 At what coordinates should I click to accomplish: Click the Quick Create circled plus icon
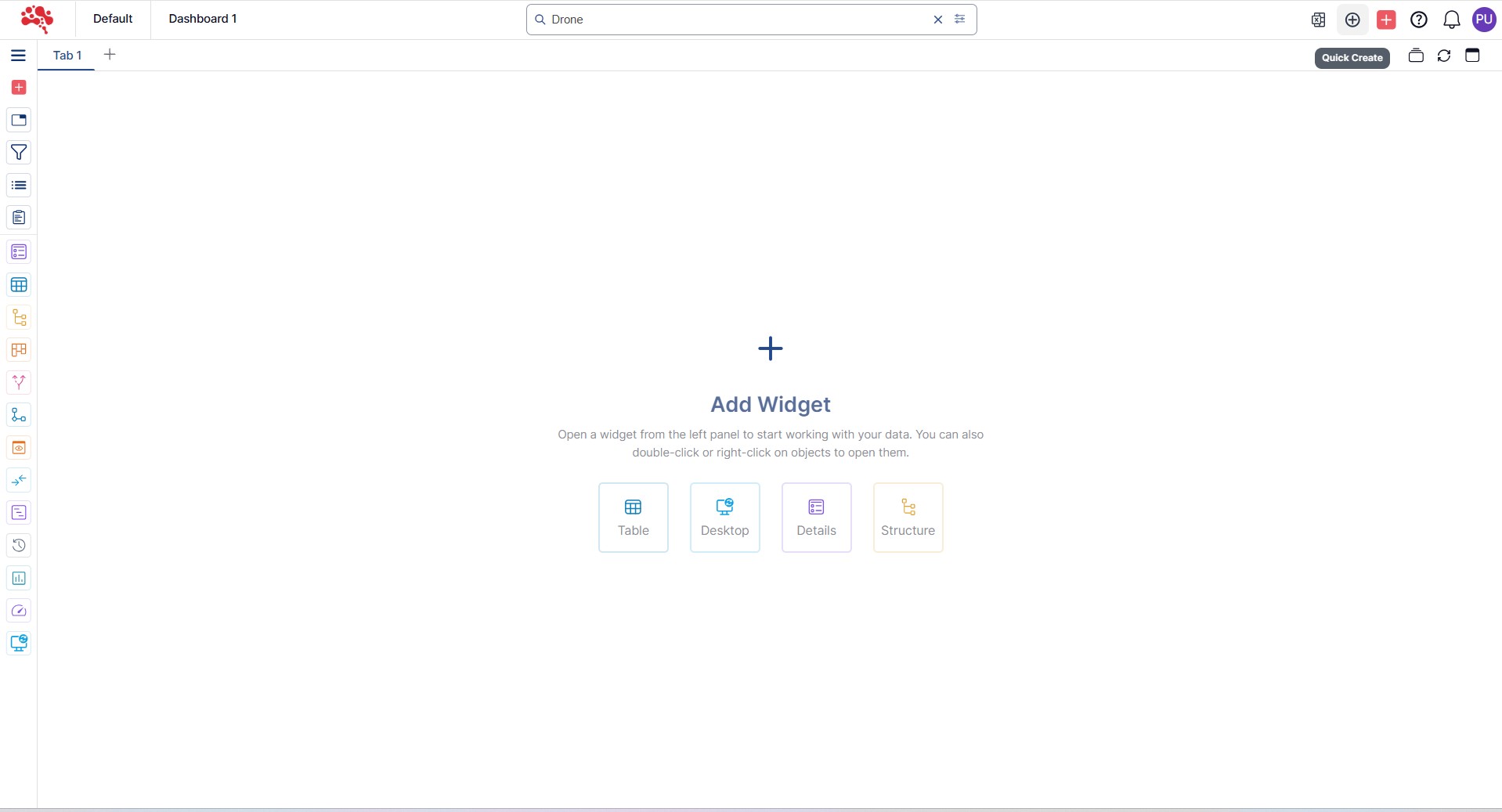1352,20
